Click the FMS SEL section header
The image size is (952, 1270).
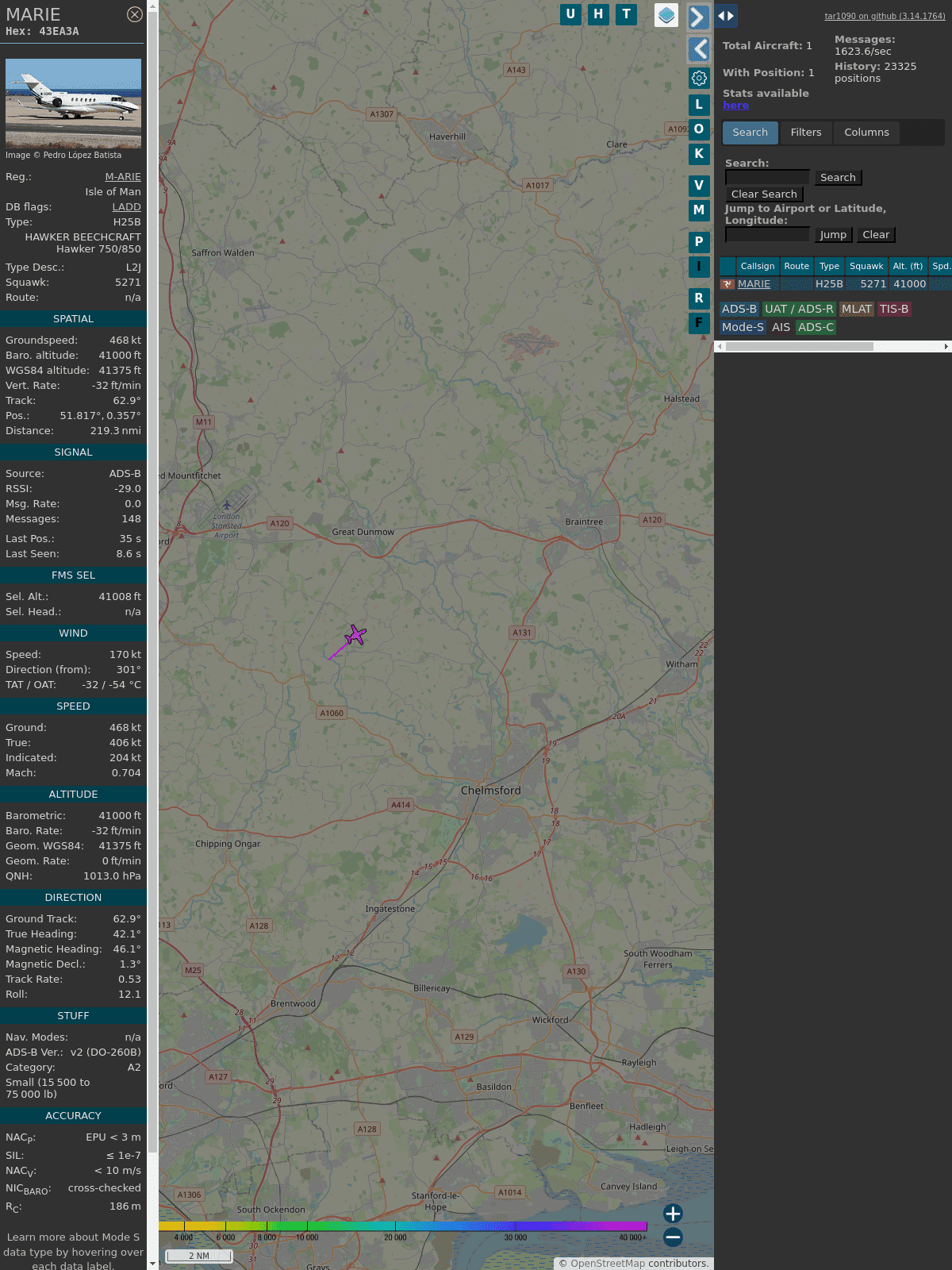click(x=73, y=575)
